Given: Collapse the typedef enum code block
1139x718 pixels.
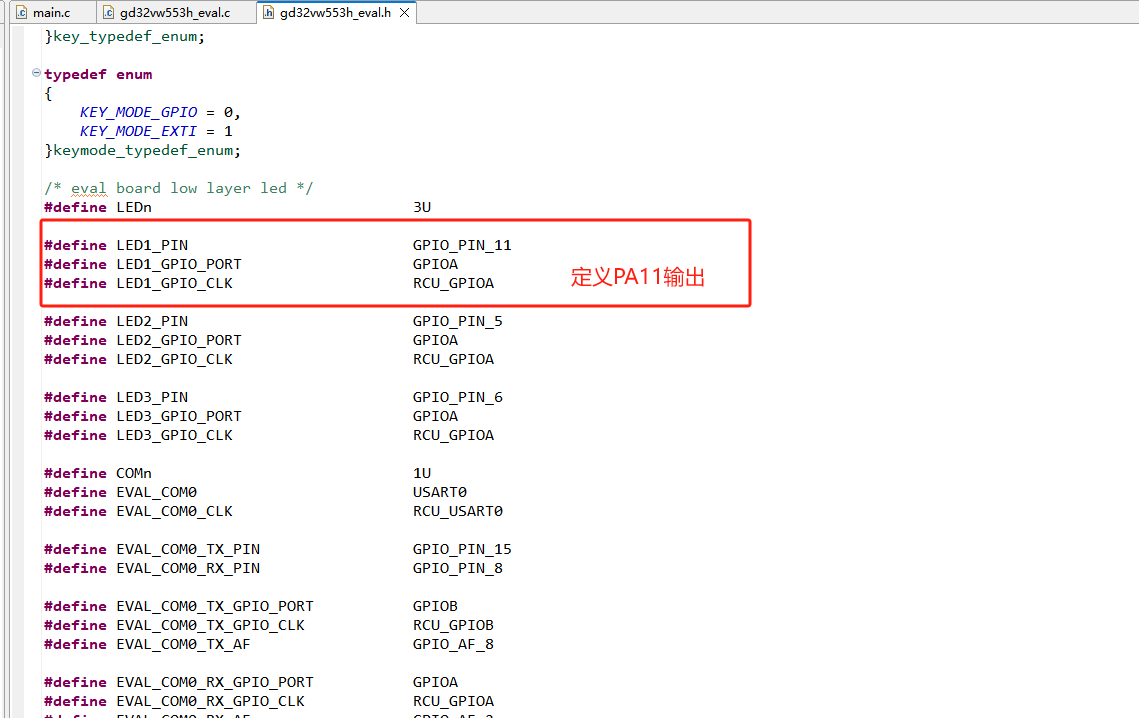Looking at the screenshot, I should (37, 74).
